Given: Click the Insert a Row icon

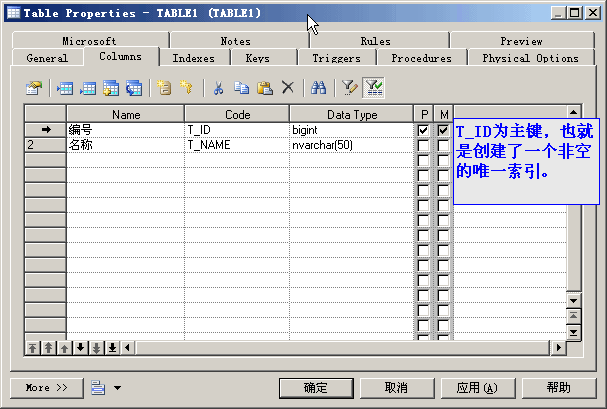Looking at the screenshot, I should 65,88.
